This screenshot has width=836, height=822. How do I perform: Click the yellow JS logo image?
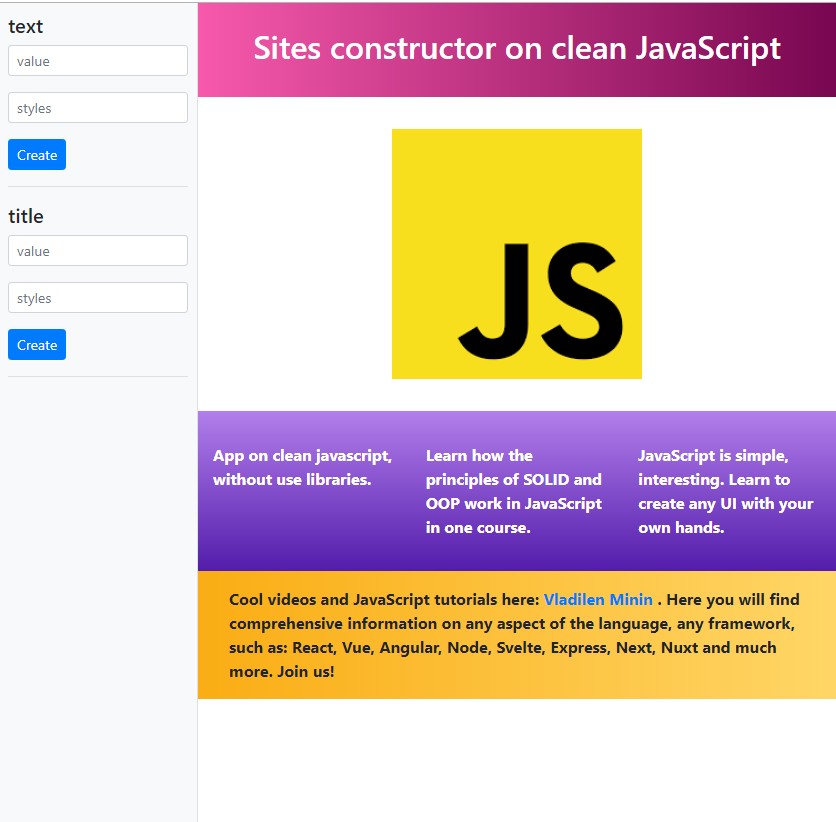(517, 254)
